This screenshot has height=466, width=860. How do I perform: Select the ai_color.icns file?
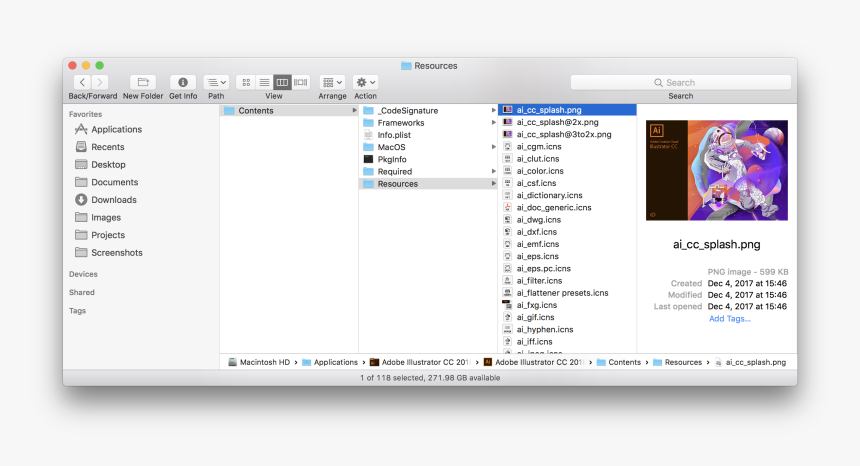(x=567, y=171)
